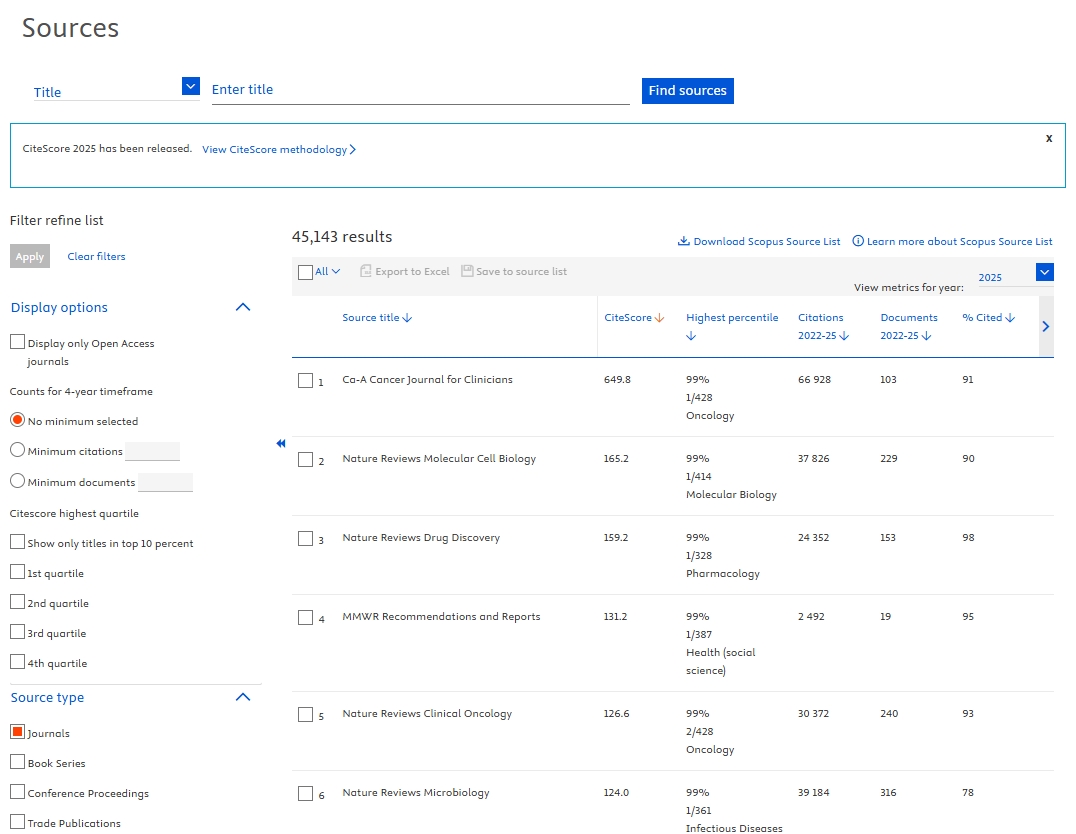1076x834 pixels.
Task: Sort by Highest percentile column
Action: pyautogui.click(x=732, y=326)
